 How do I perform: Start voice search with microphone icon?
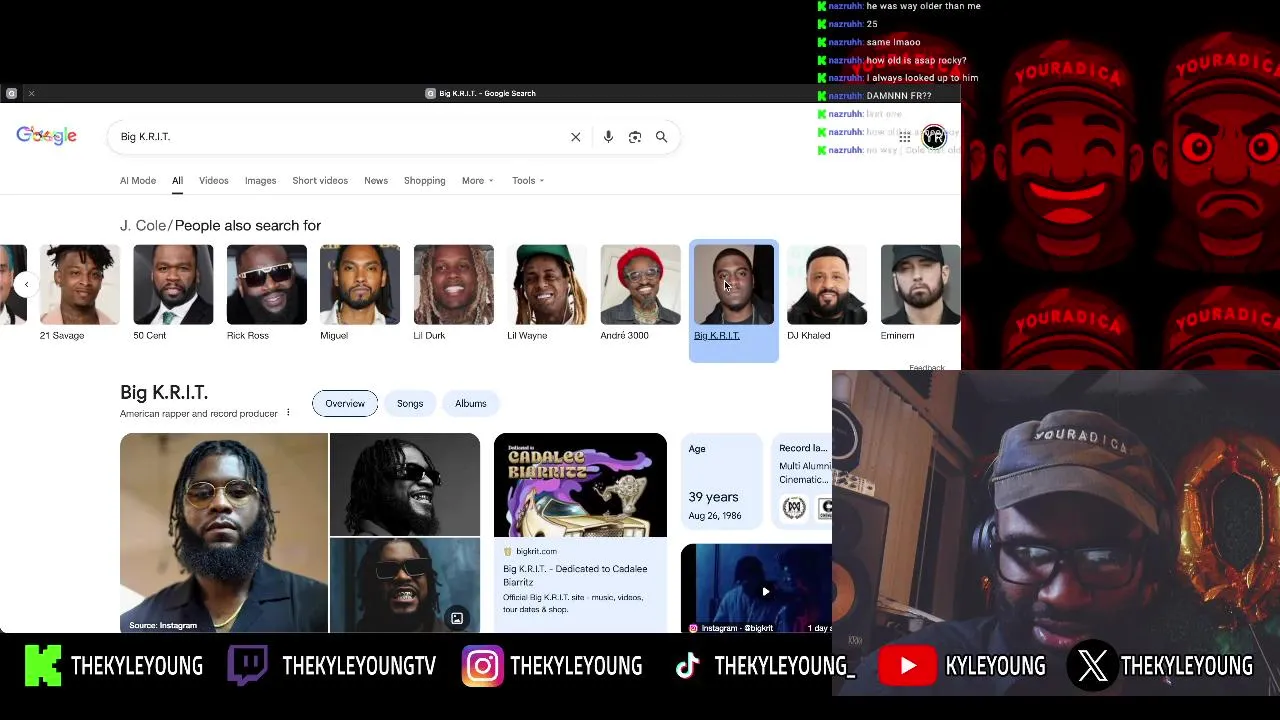(608, 137)
